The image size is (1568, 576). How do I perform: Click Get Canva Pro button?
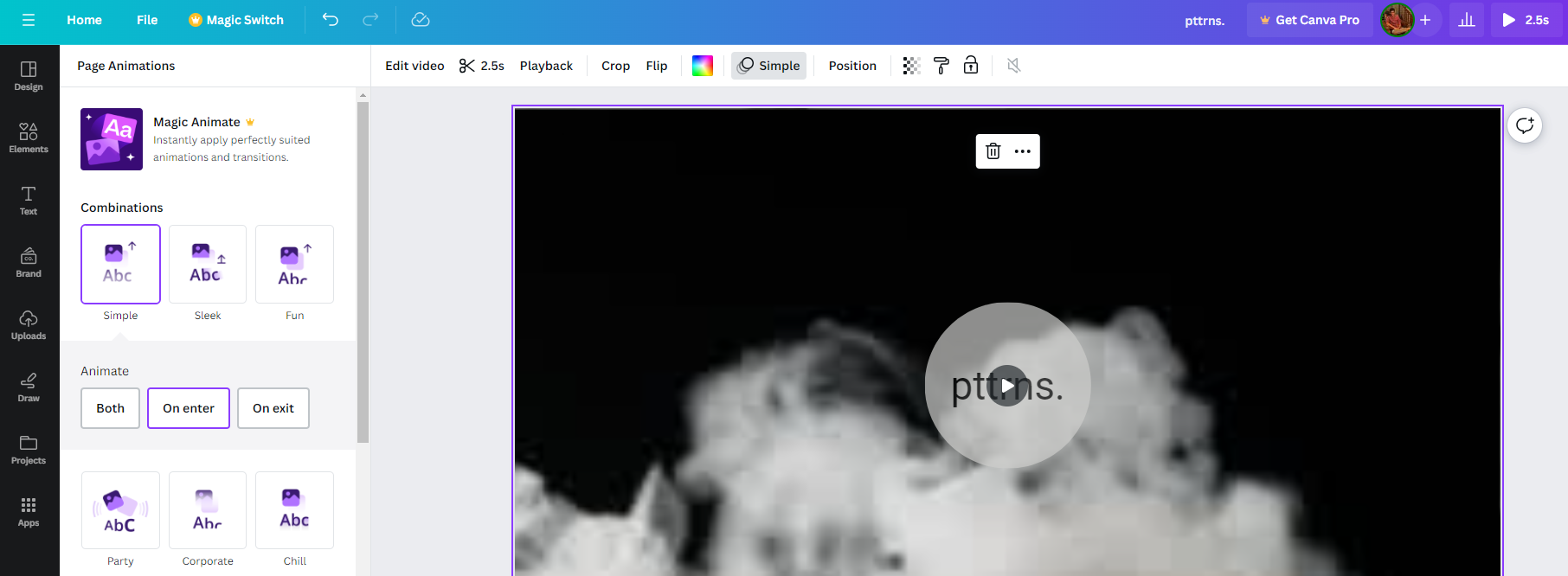[x=1309, y=20]
